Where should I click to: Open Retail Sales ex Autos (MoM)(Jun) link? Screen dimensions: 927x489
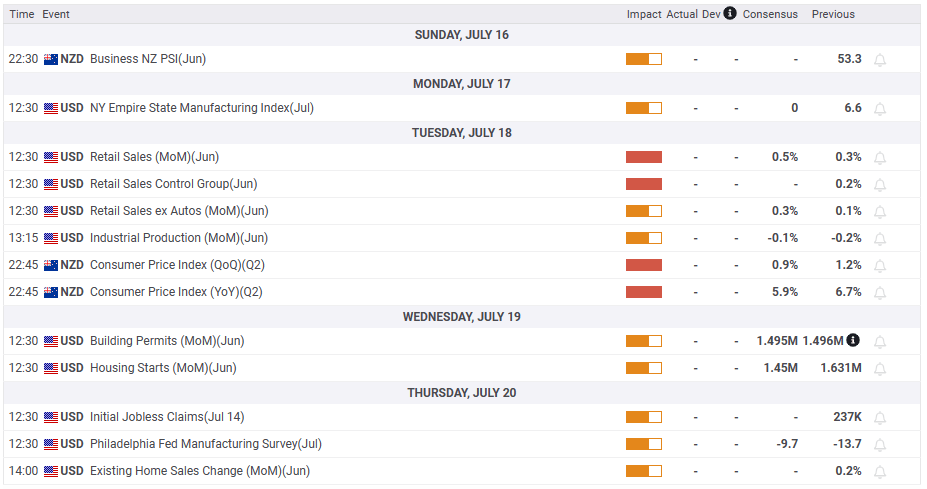[x=179, y=211]
